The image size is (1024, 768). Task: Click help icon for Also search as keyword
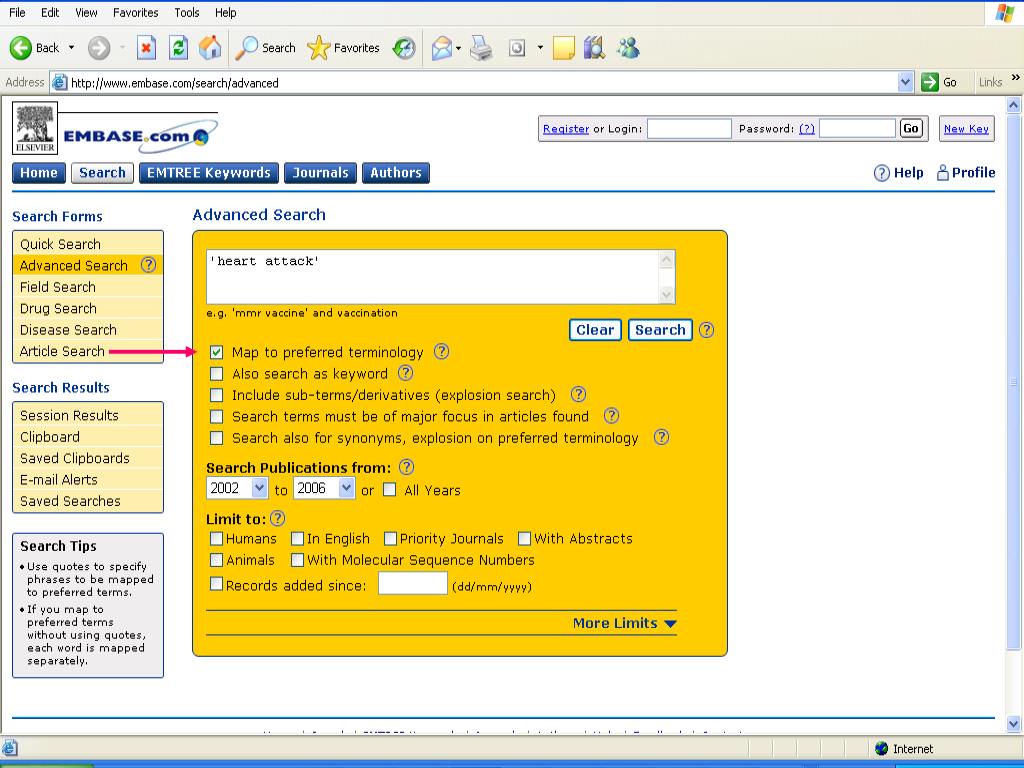click(406, 373)
